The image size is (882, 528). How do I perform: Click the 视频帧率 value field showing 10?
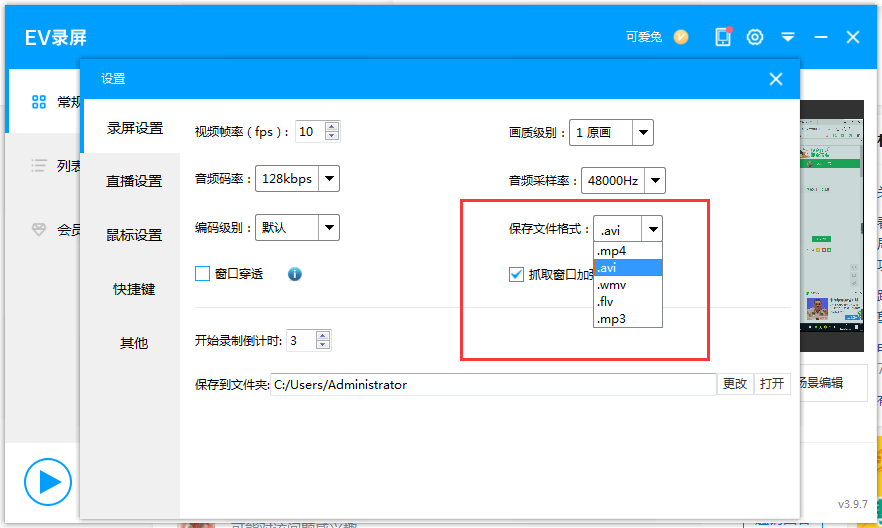coord(310,132)
